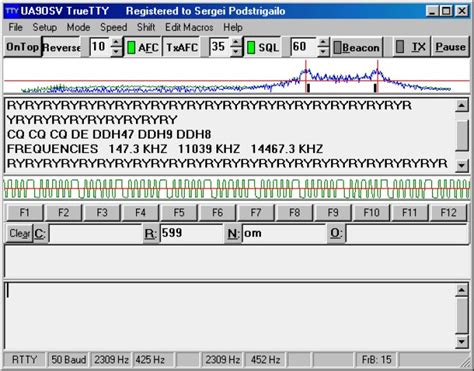Click the empty O: input field

click(x=407, y=233)
